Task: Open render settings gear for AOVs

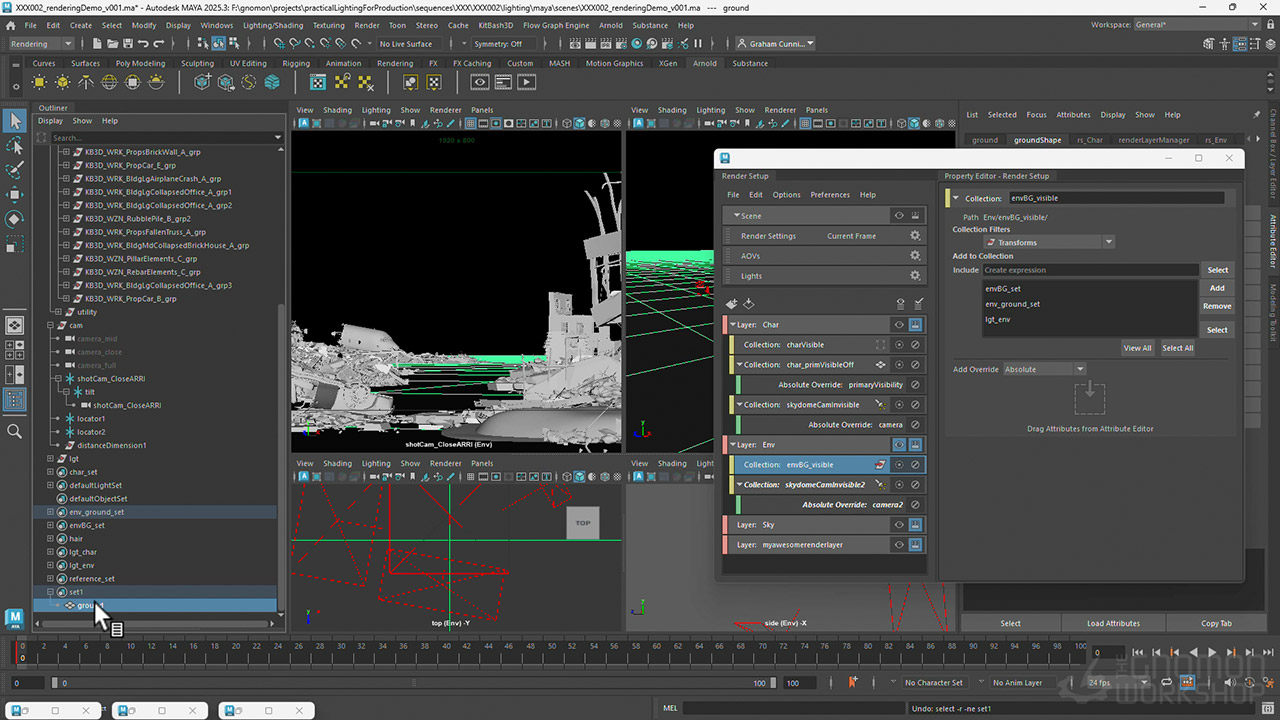Action: coord(914,256)
